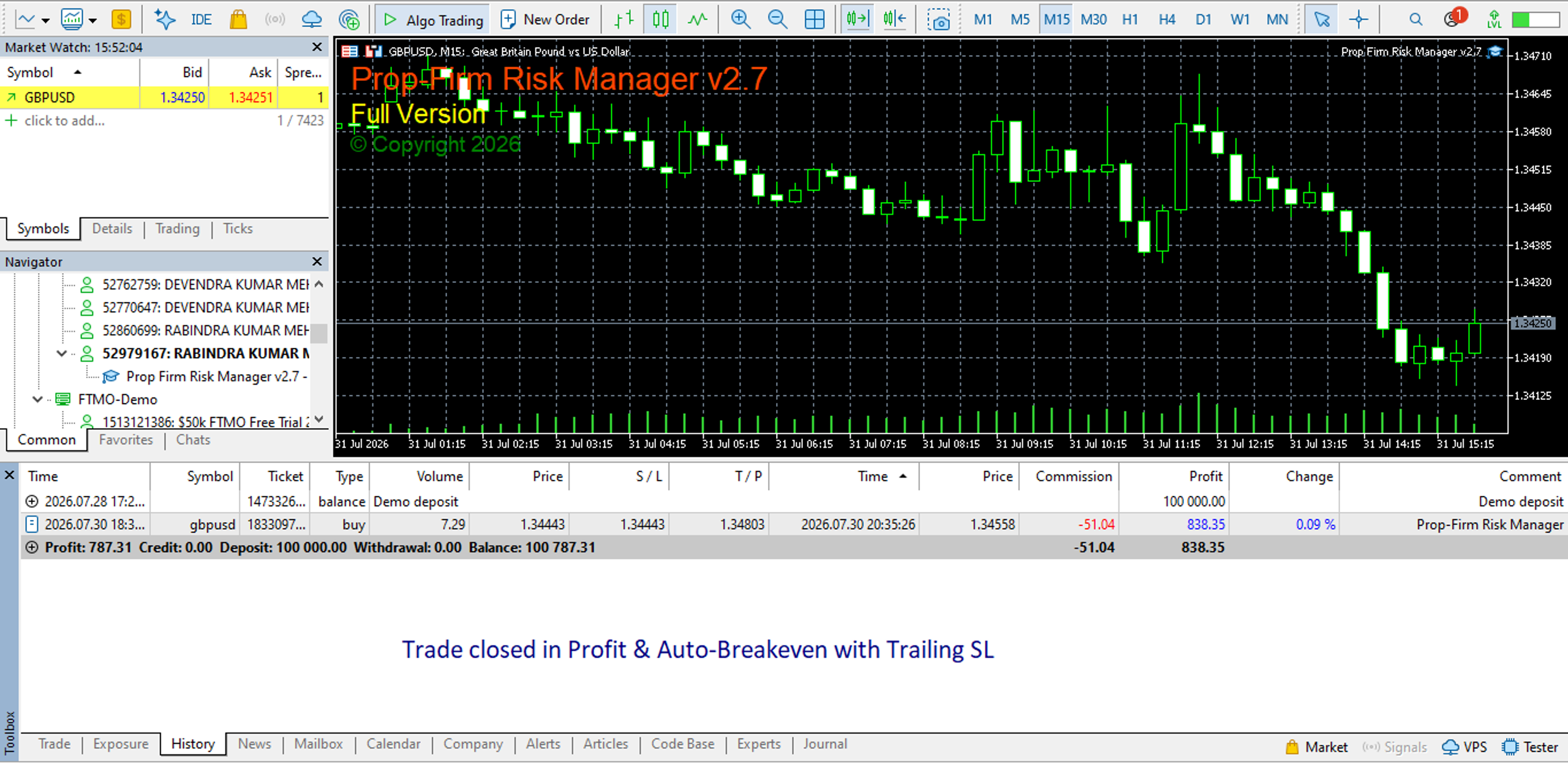Viewport: 1568px width, 763px height.
Task: Click 'click to add...' symbol field
Action: pyautogui.click(x=64, y=121)
